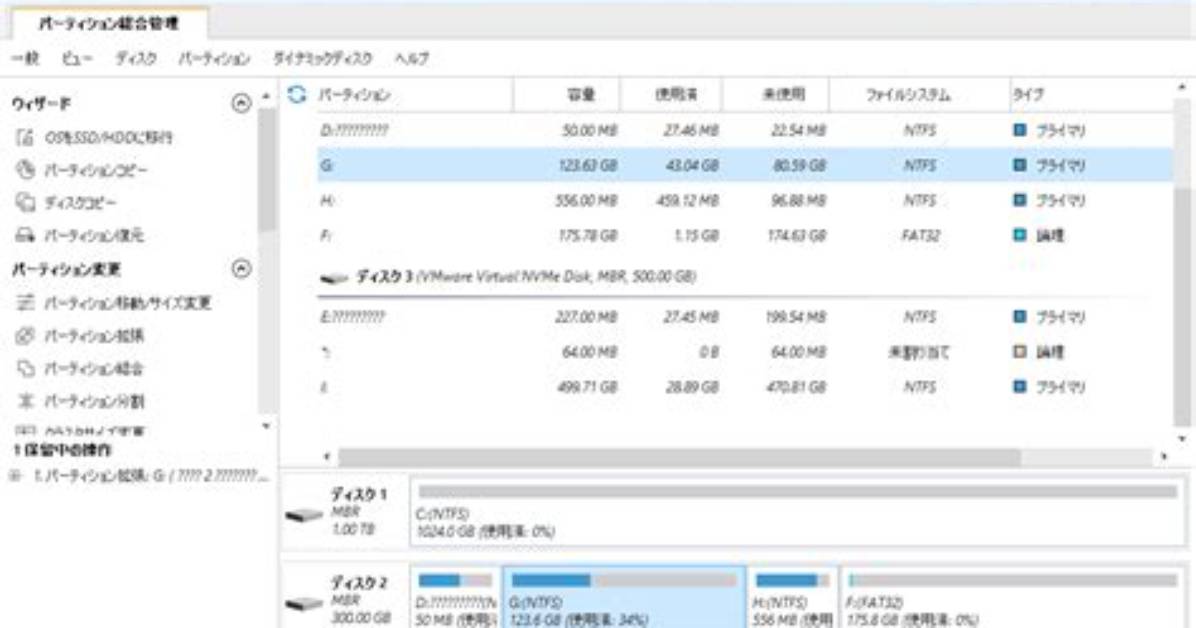Click the パーティションコピー icon in sidebar

tap(25, 169)
